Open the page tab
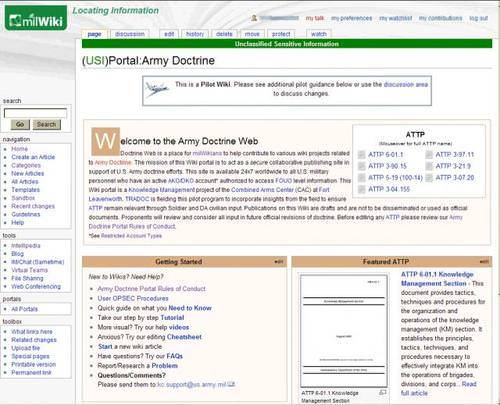Image resolution: width=500 pixels, height=405 pixels. click(94, 34)
